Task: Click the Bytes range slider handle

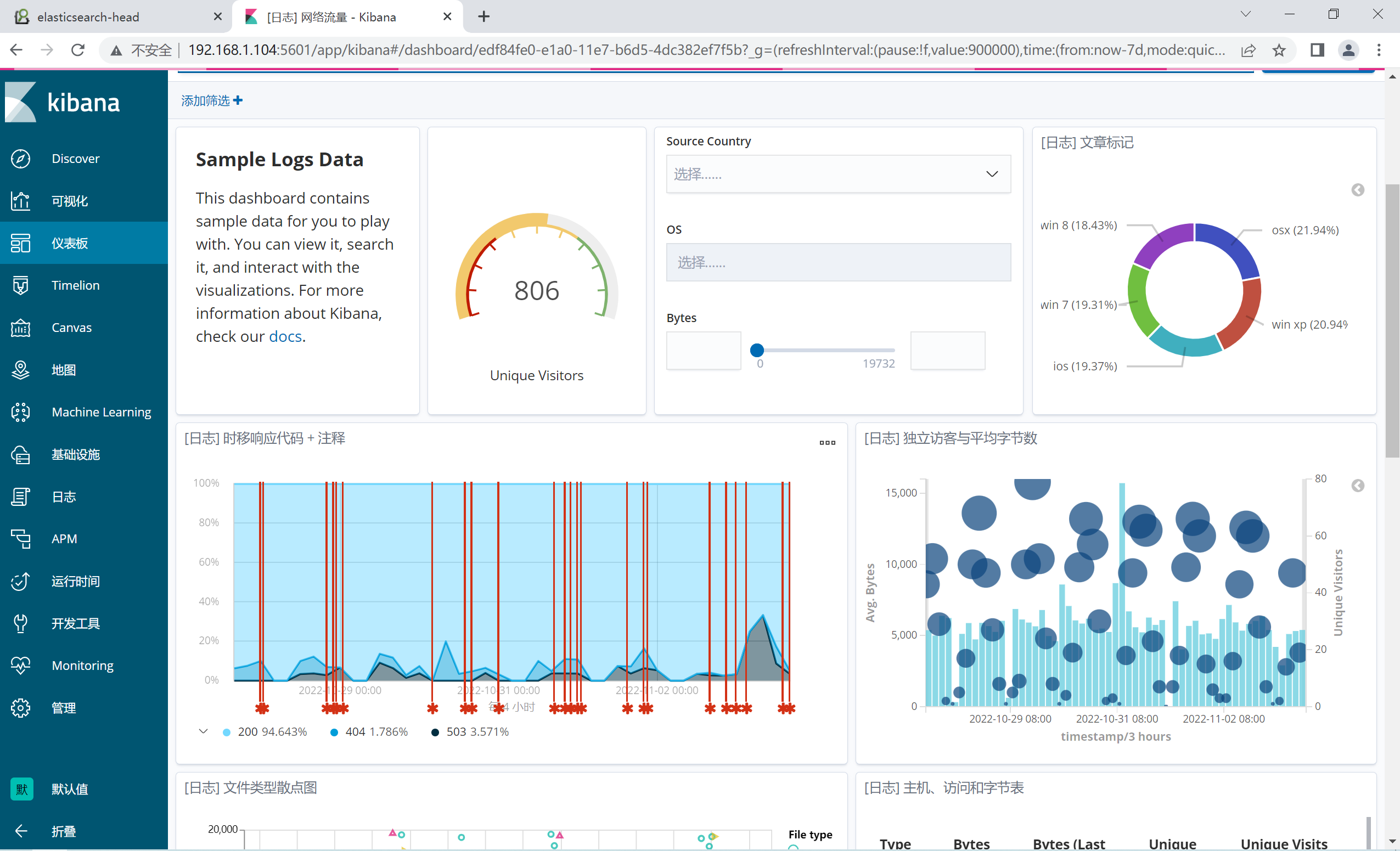Action: pos(757,350)
